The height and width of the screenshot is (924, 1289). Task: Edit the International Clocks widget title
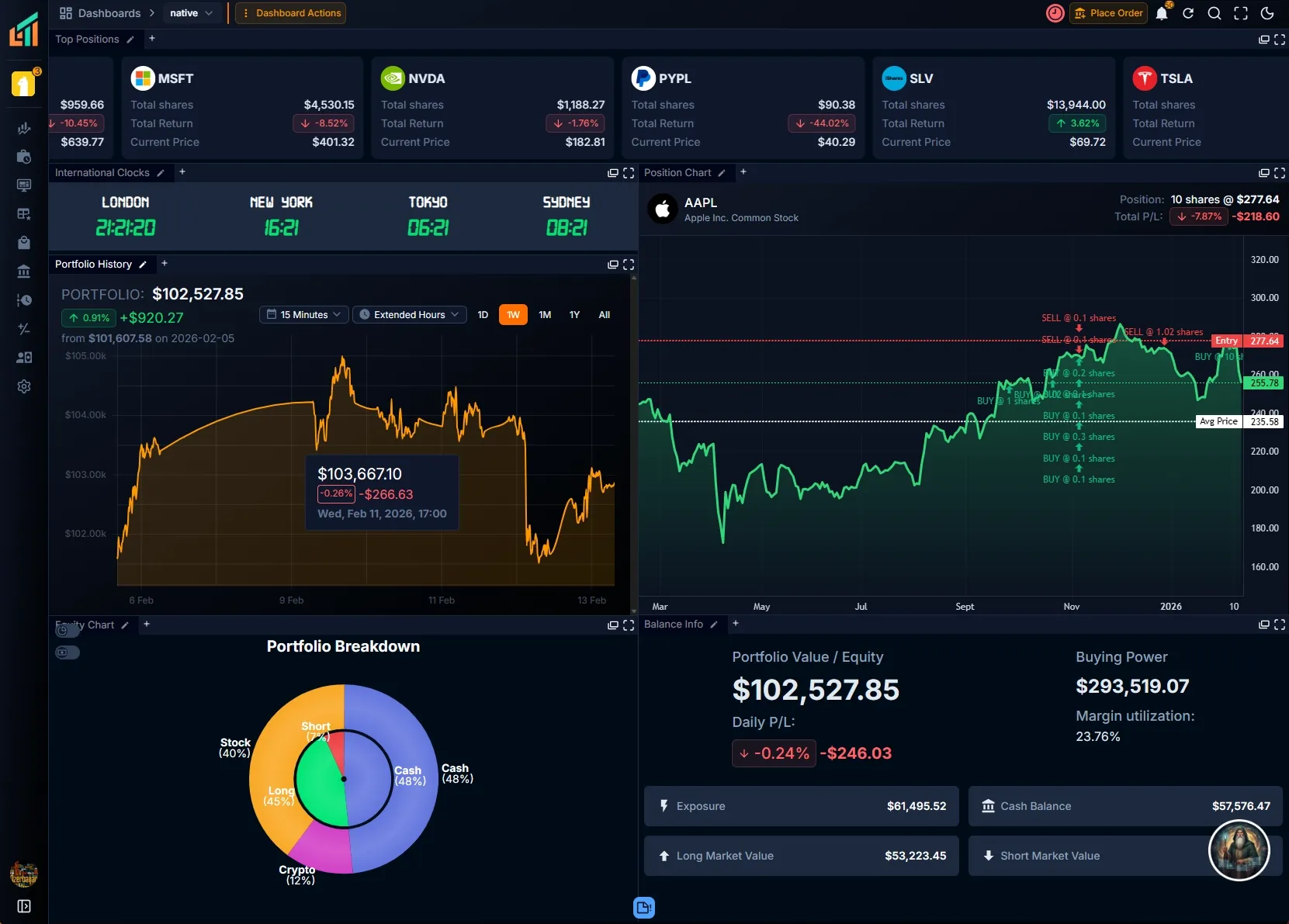161,173
